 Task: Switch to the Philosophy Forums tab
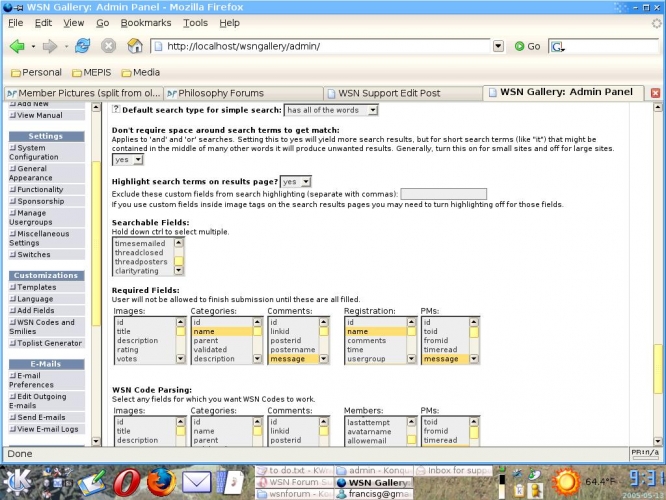[x=236, y=93]
